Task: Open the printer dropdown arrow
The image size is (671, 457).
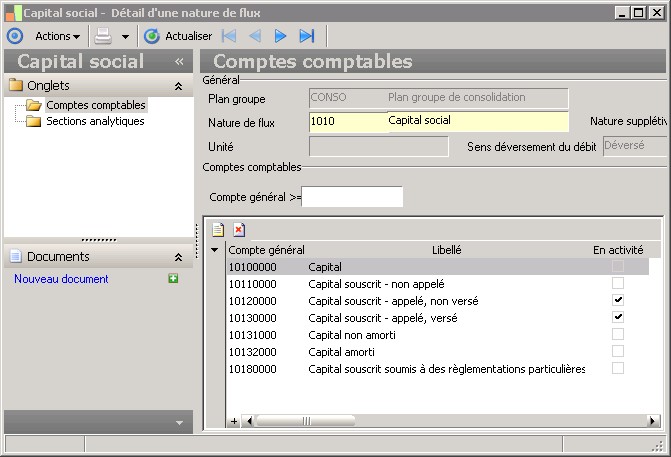Action: click(x=125, y=36)
